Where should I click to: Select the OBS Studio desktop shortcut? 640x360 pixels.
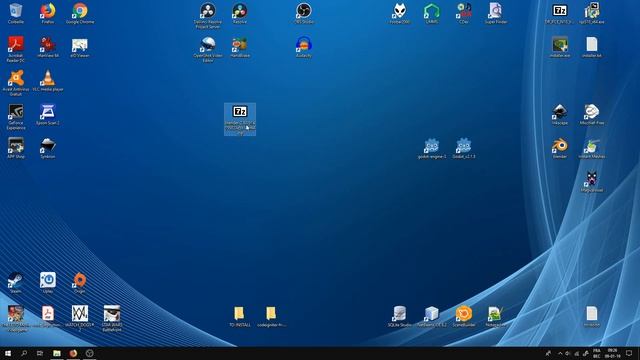[x=304, y=13]
